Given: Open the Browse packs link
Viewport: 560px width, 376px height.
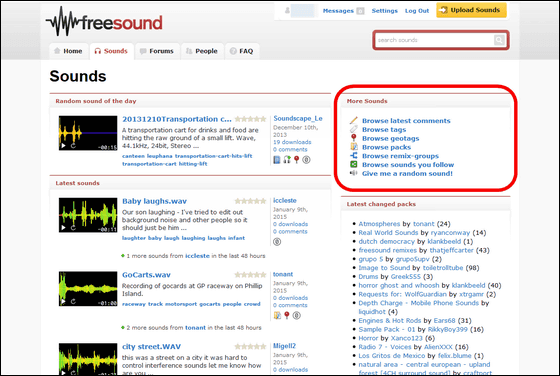Looking at the screenshot, I should [386, 147].
